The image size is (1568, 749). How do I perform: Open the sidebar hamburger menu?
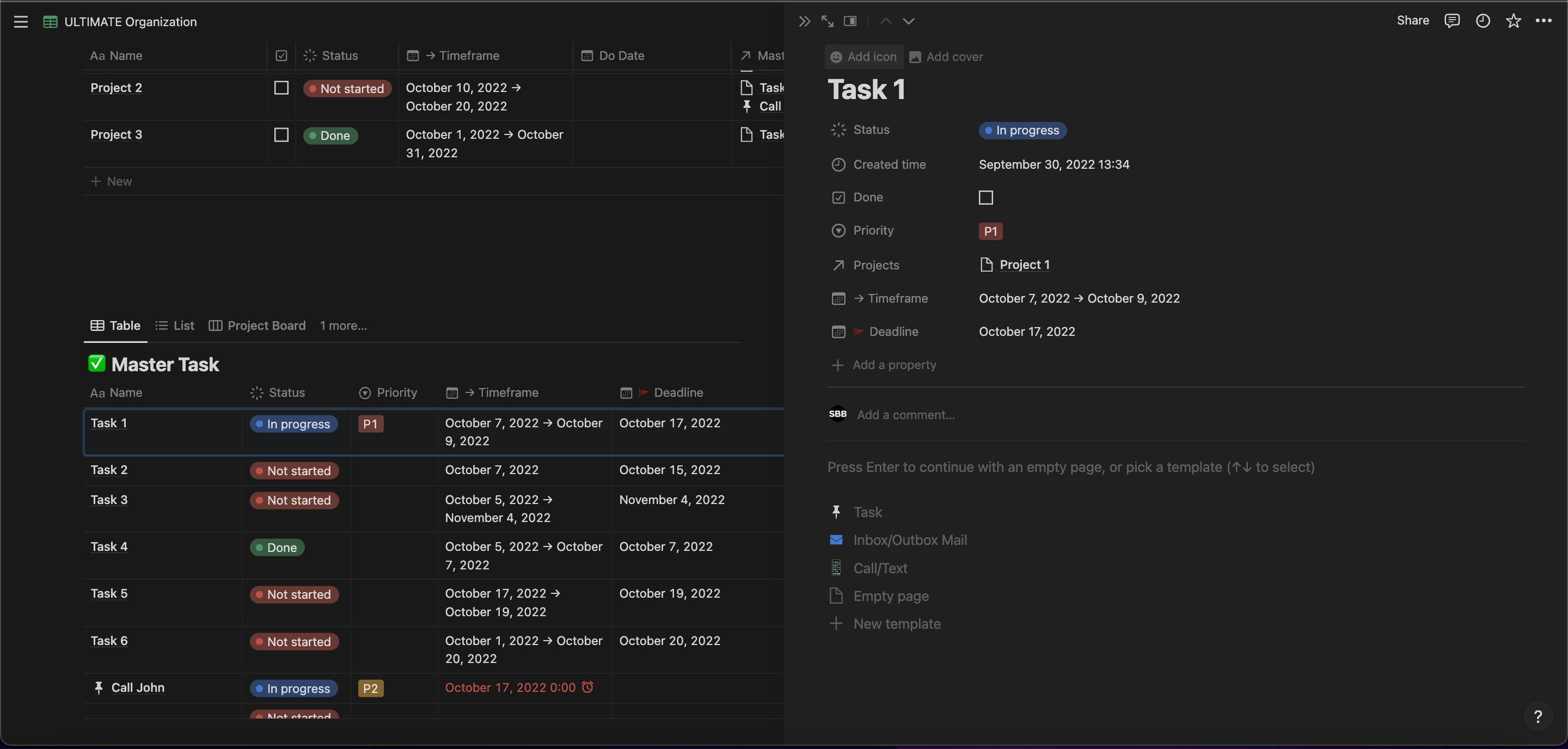pyautogui.click(x=21, y=22)
